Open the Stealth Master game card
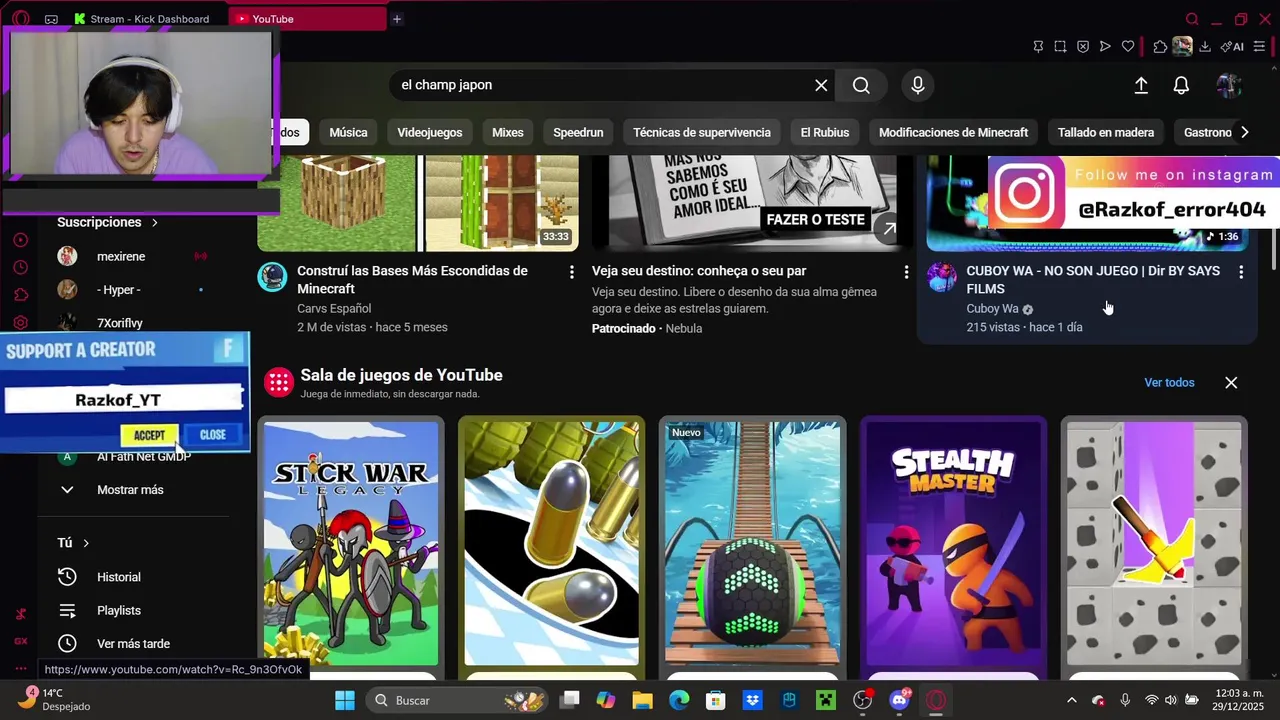Screen dimensions: 1280x720 pyautogui.click(x=953, y=543)
